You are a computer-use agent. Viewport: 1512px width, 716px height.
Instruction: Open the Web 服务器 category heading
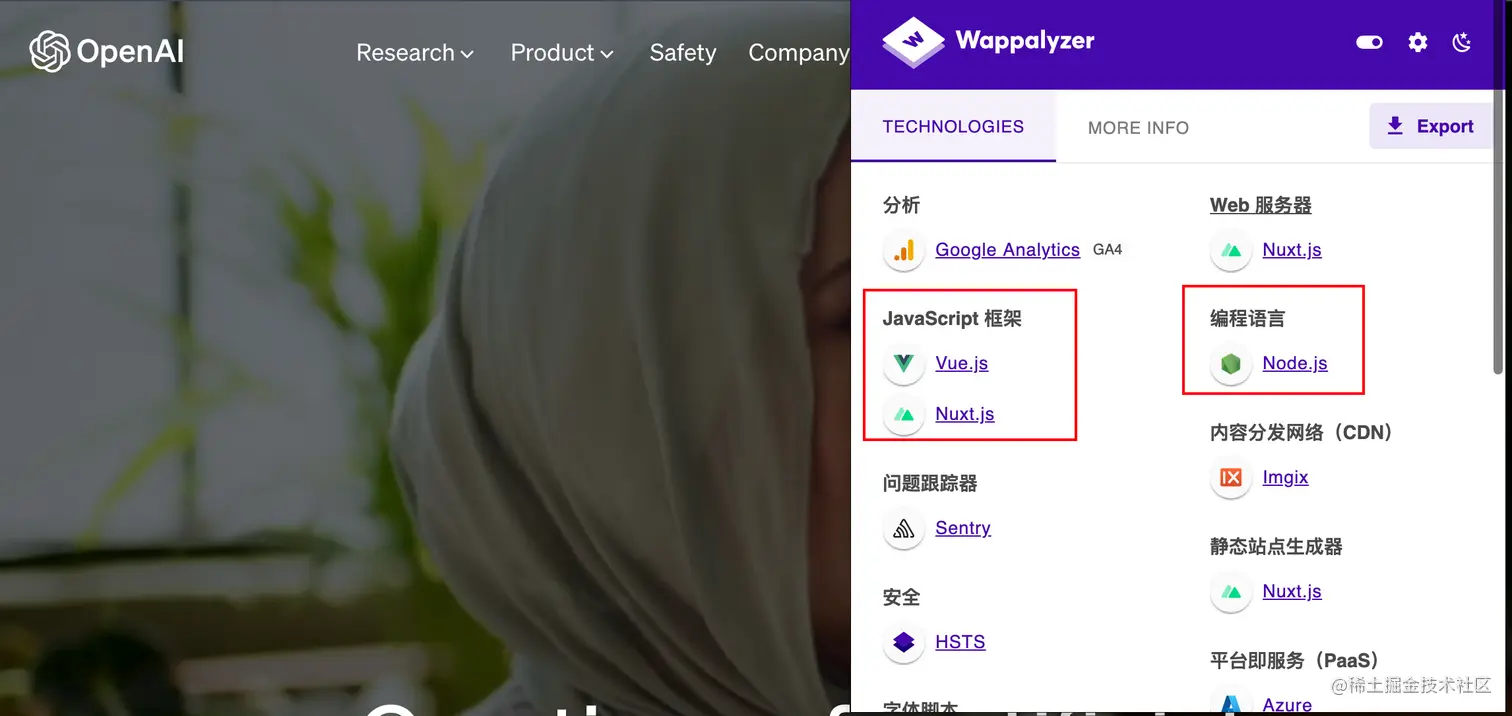[x=1260, y=205]
